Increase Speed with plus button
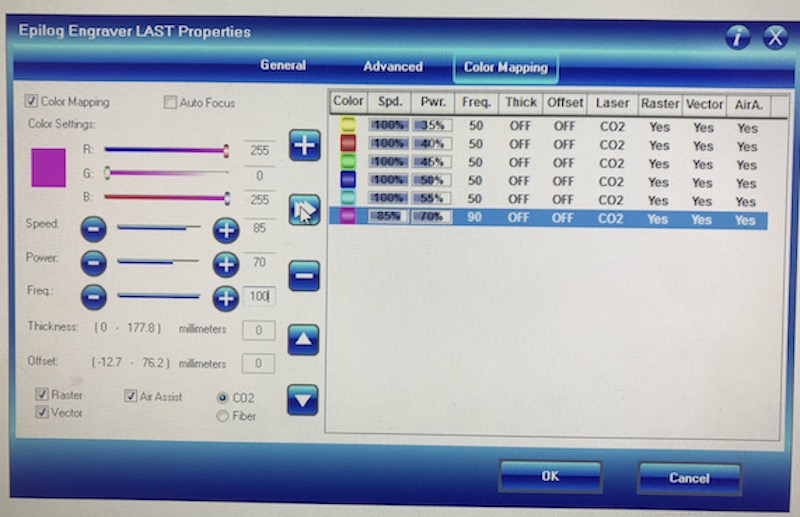The width and height of the screenshot is (800, 517). 226,230
